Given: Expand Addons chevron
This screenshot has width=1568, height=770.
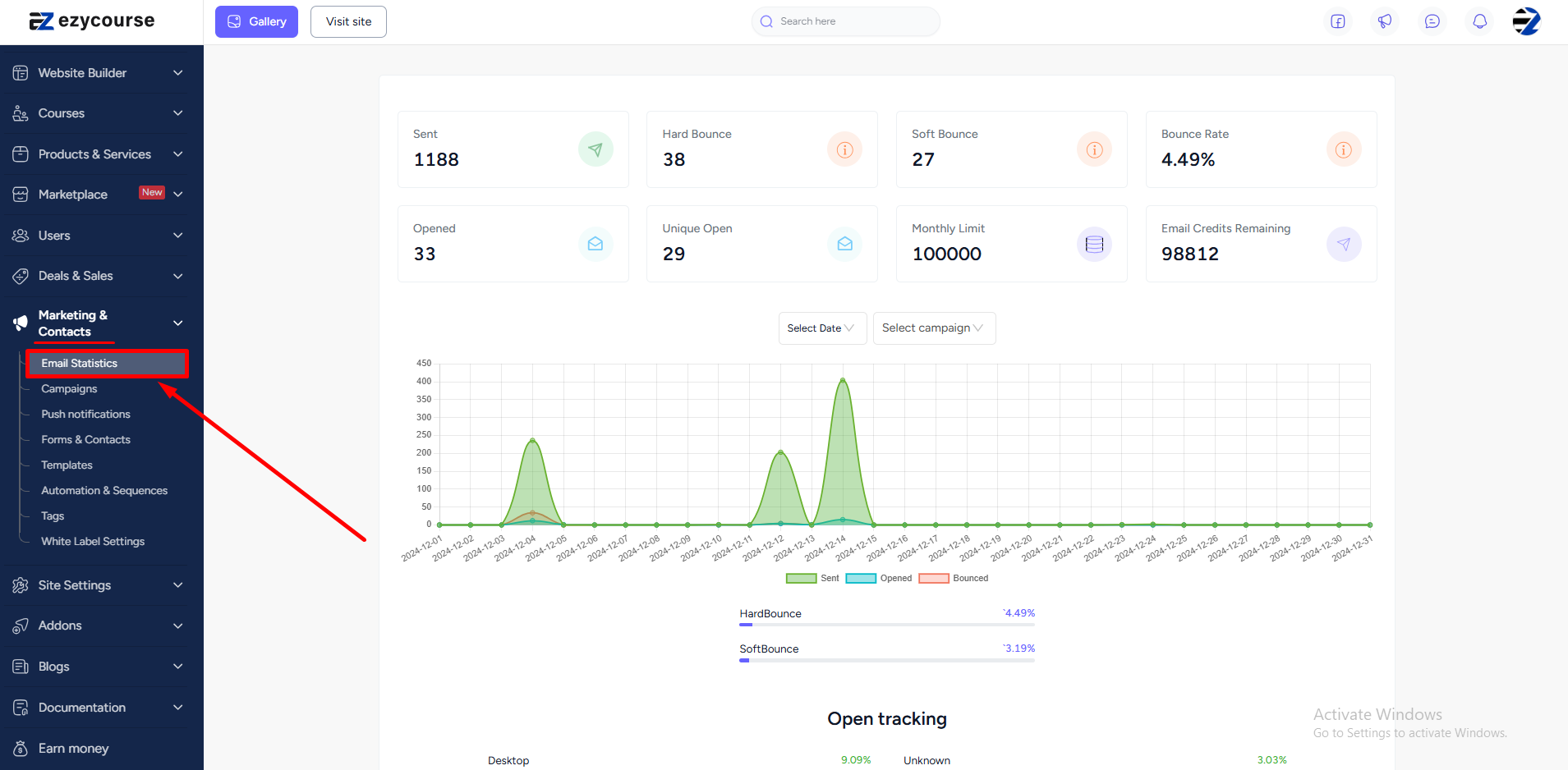Looking at the screenshot, I should click(x=178, y=626).
